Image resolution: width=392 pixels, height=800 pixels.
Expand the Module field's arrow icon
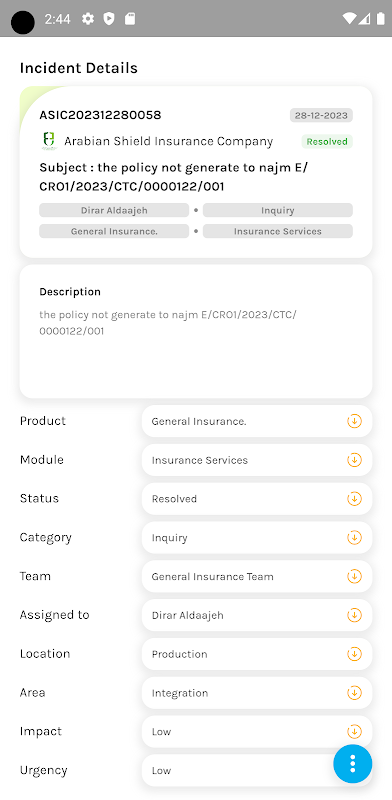point(354,460)
